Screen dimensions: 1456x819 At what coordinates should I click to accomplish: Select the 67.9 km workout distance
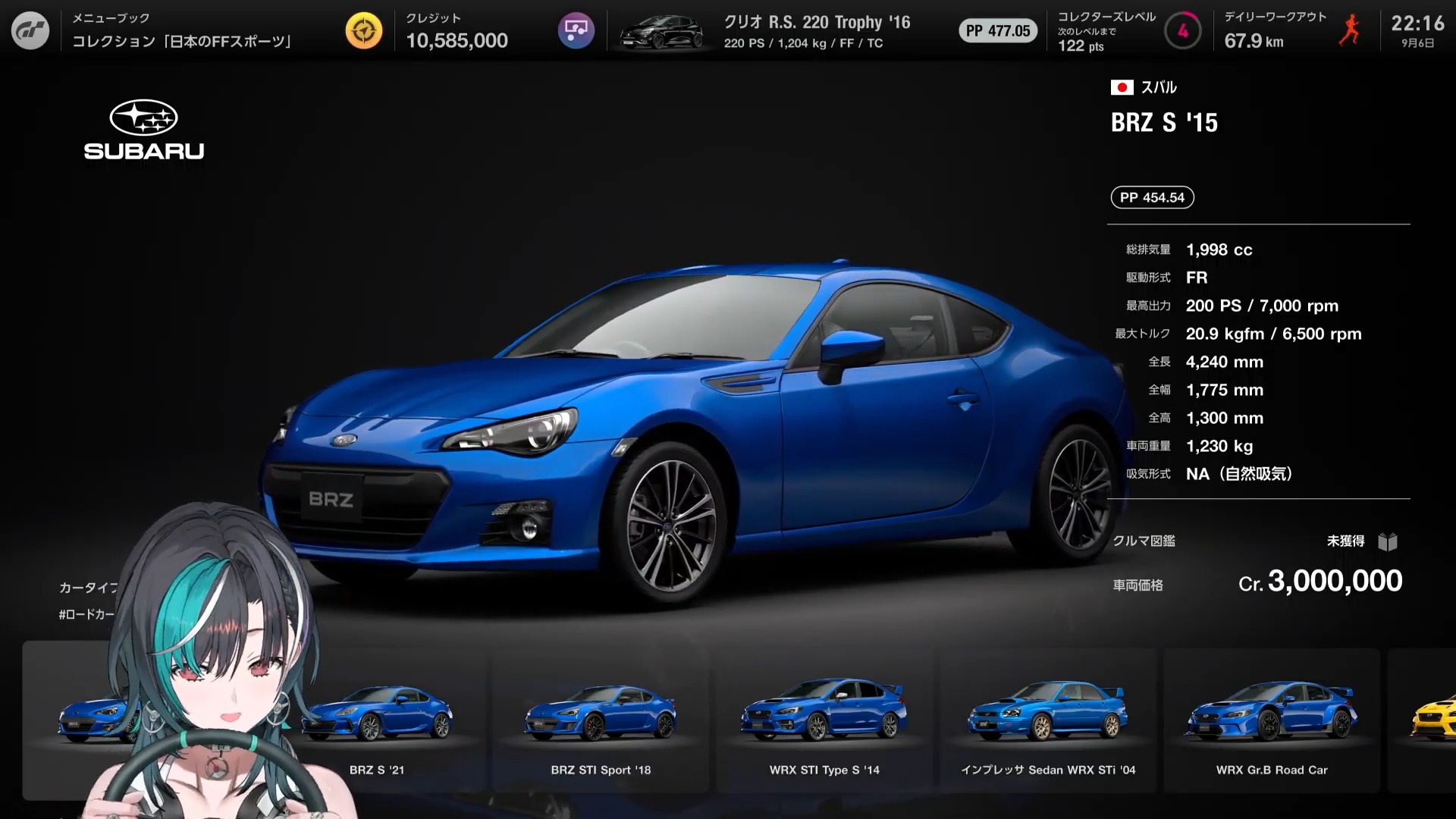1254,41
